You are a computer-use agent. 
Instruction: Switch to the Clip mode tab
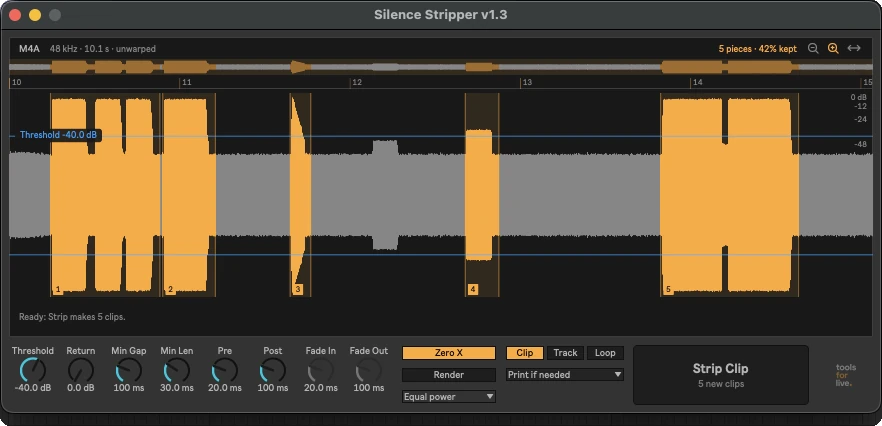click(x=525, y=353)
